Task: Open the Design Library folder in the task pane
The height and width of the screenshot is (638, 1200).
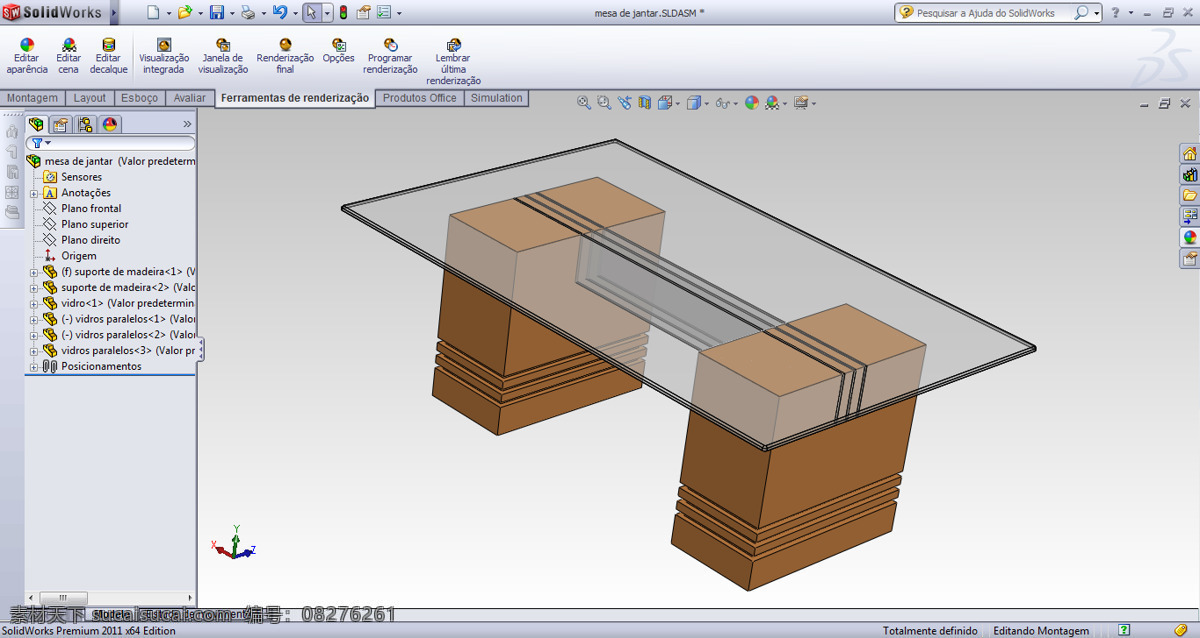Action: coord(1190,195)
